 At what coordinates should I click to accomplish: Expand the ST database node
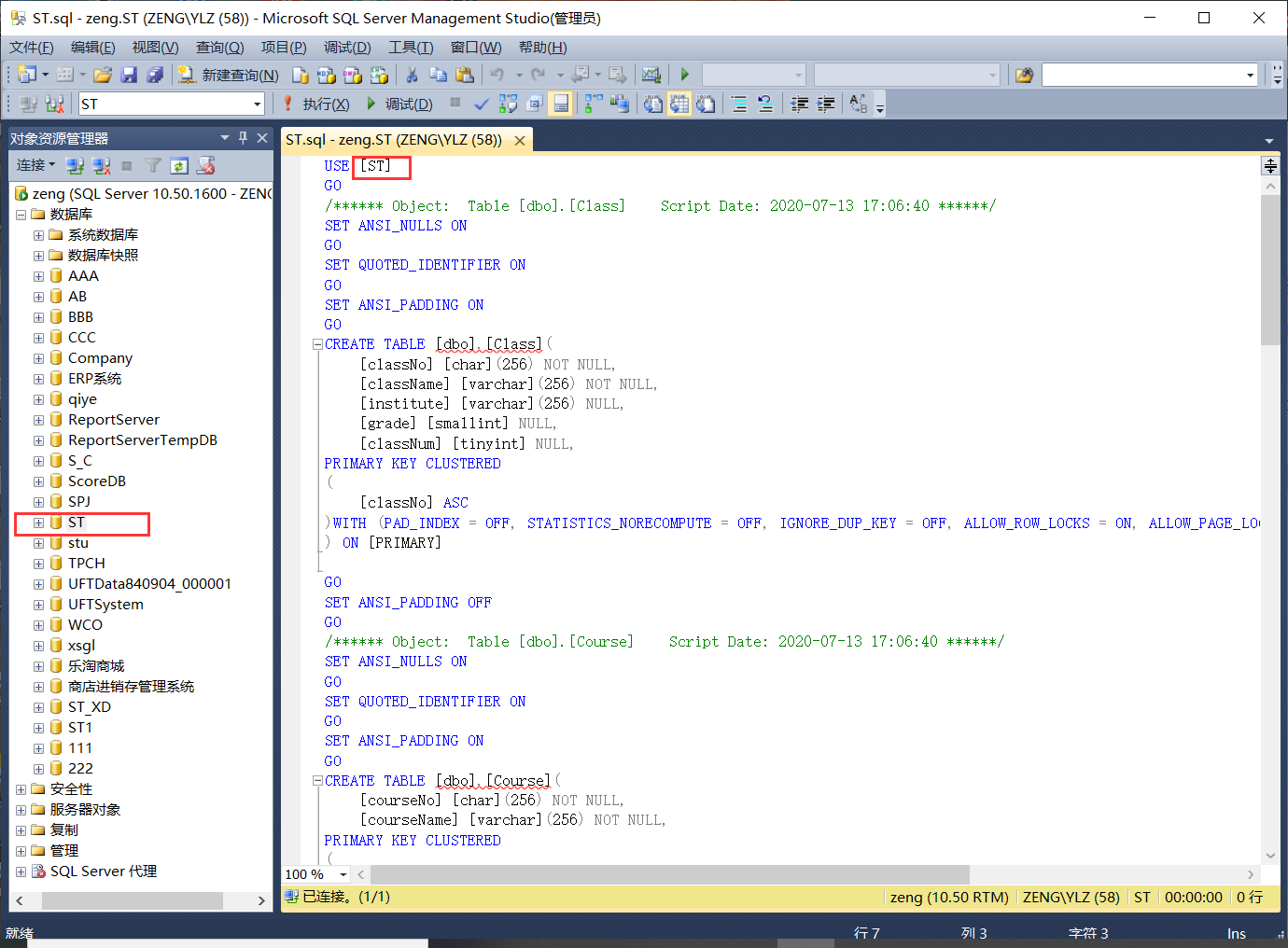37,524
